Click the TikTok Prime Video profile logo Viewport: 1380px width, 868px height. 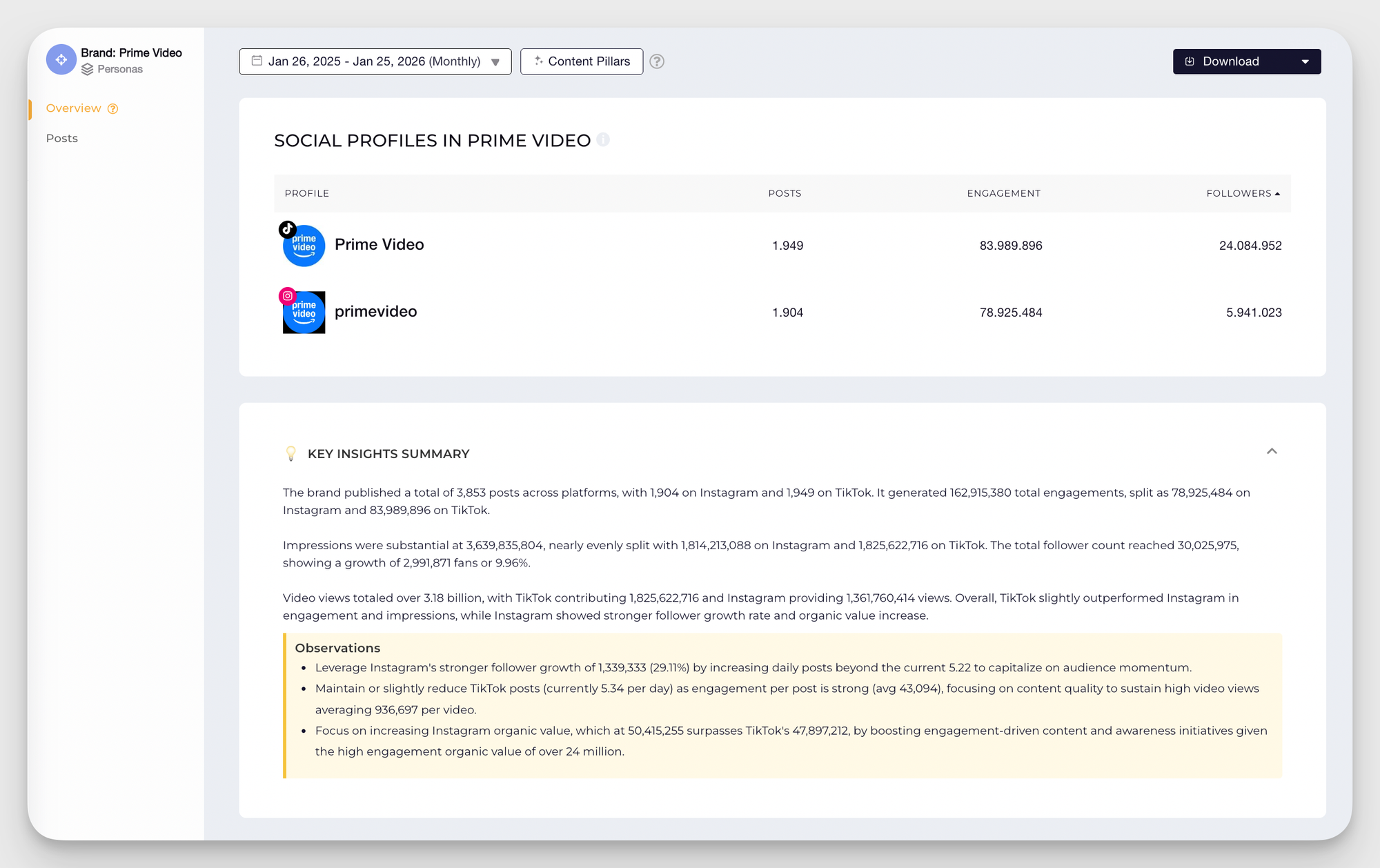[x=304, y=246]
